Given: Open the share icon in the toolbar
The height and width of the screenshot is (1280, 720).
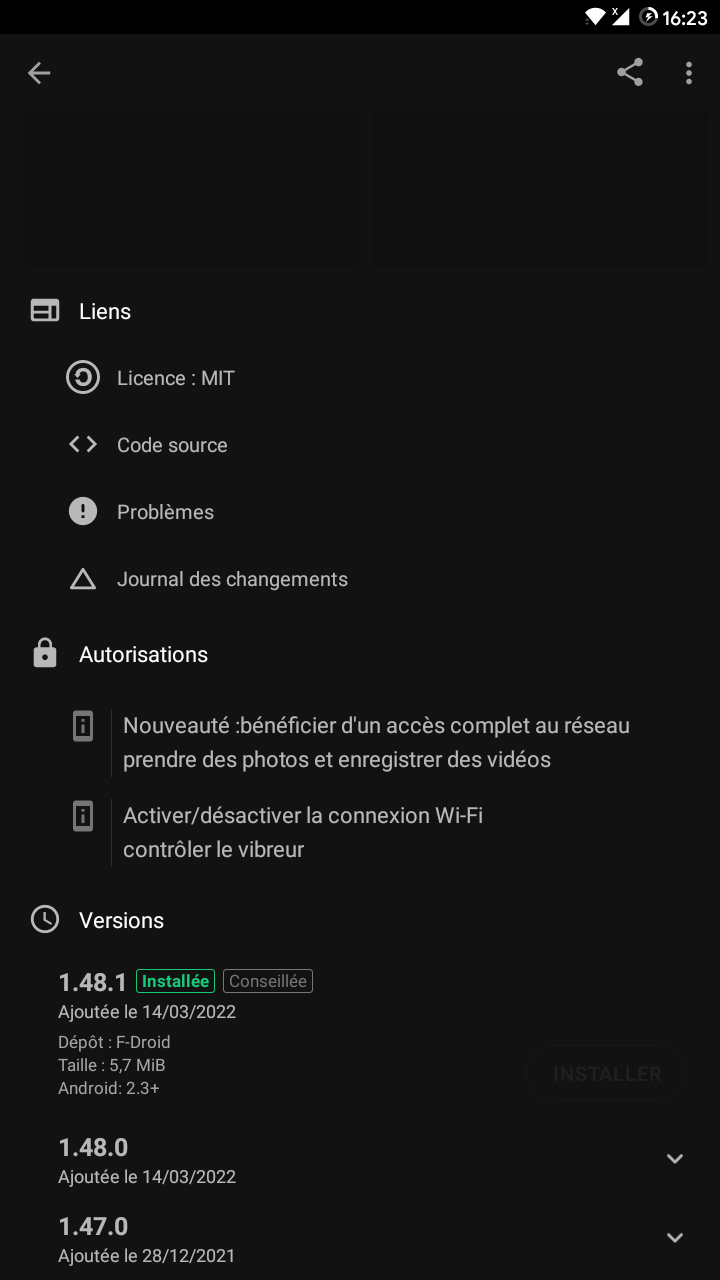Looking at the screenshot, I should point(630,72).
